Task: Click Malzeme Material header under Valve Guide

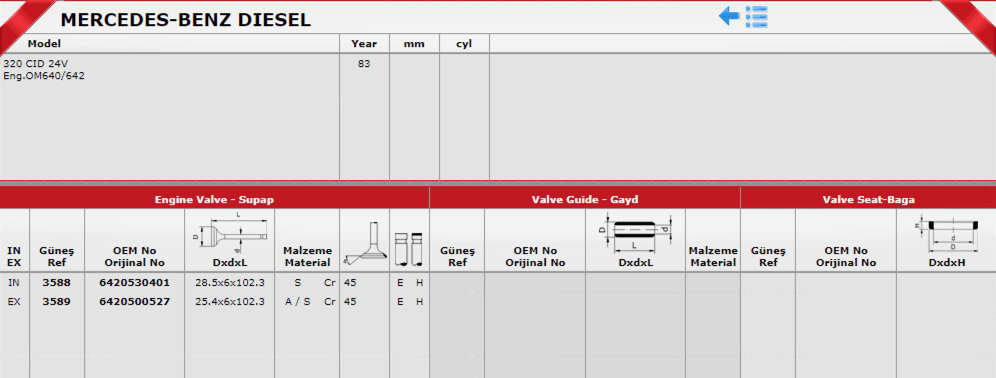Action: click(x=713, y=256)
